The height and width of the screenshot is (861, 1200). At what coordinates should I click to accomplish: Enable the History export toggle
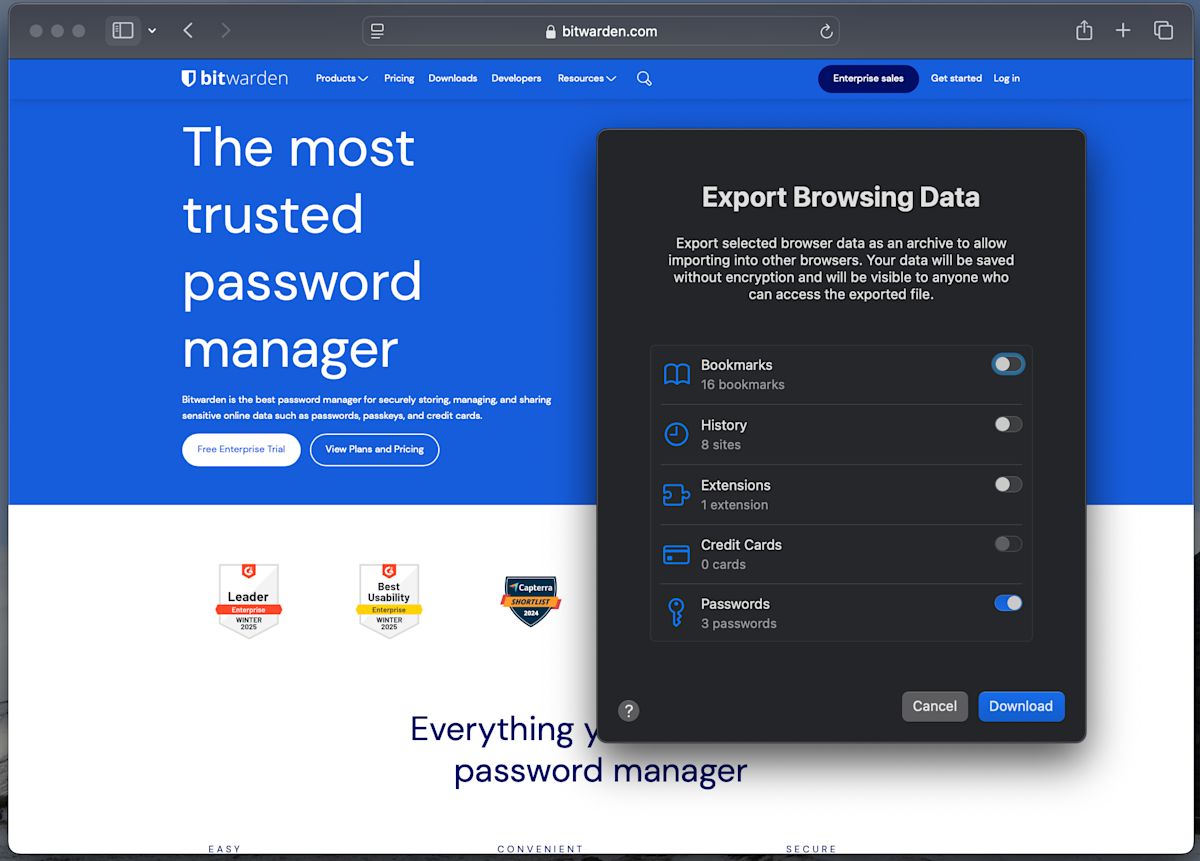tap(1008, 424)
